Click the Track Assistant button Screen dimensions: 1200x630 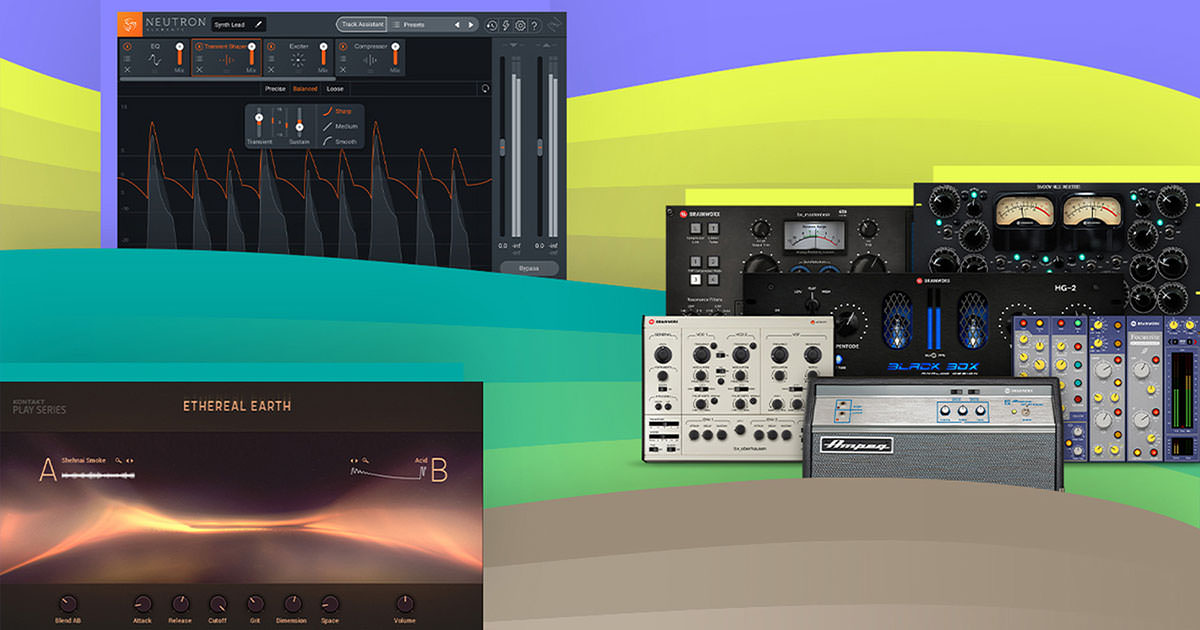pyautogui.click(x=361, y=24)
